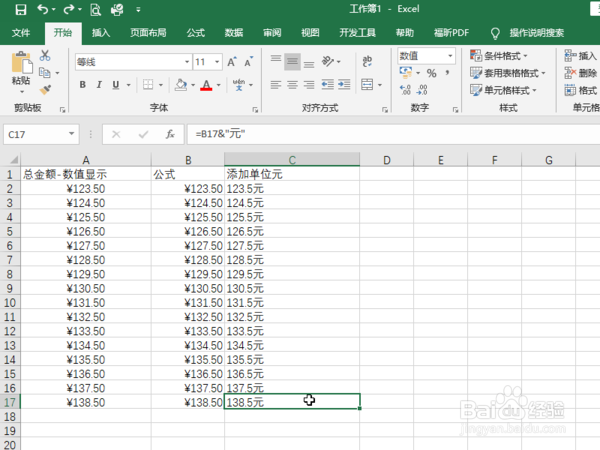The width and height of the screenshot is (600, 450).
Task: Open the number format 数值 dropdown
Action: coord(450,56)
